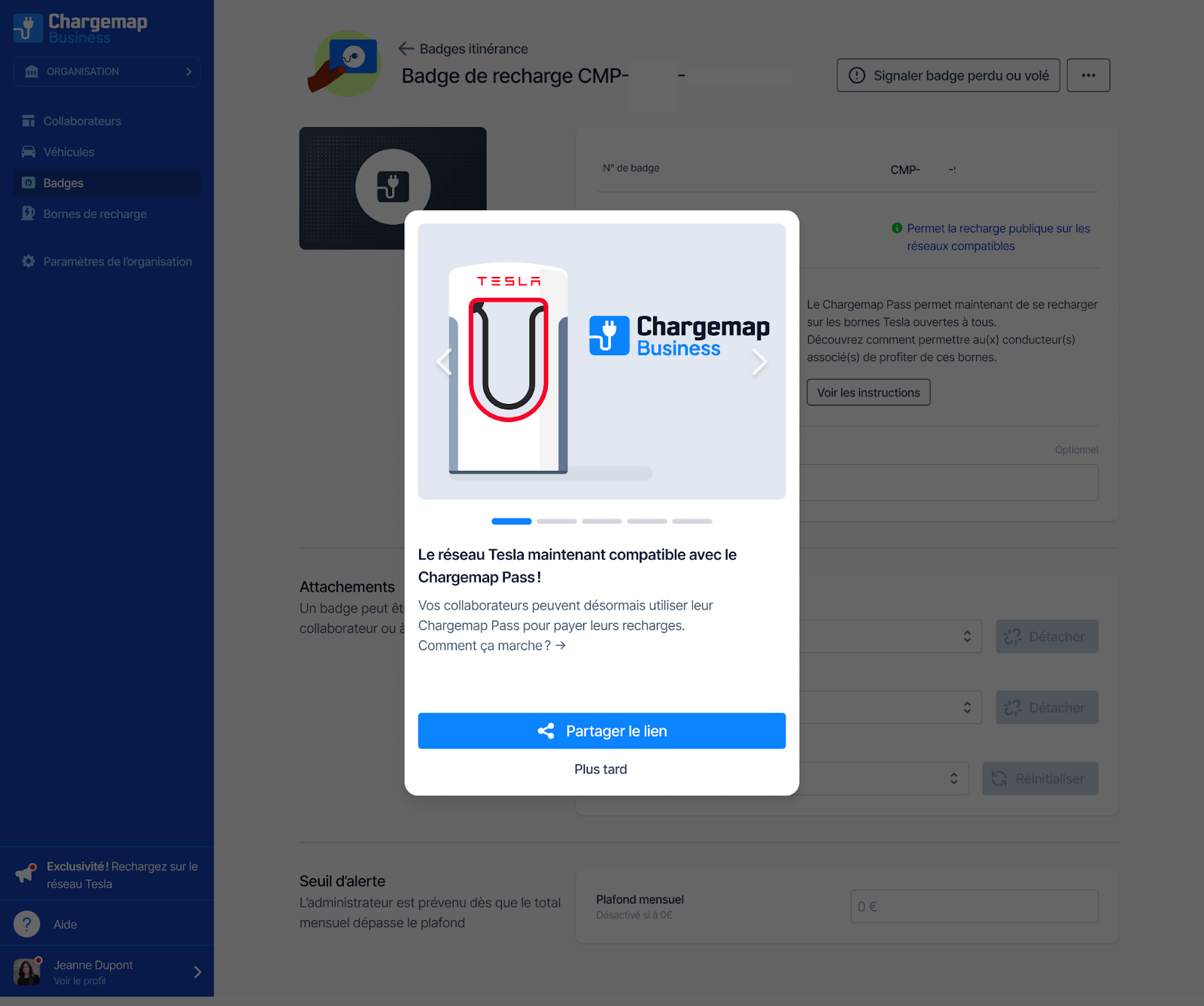This screenshot has height=1006, width=1204.
Task: Click the second Détacher button
Action: pyautogui.click(x=1047, y=707)
